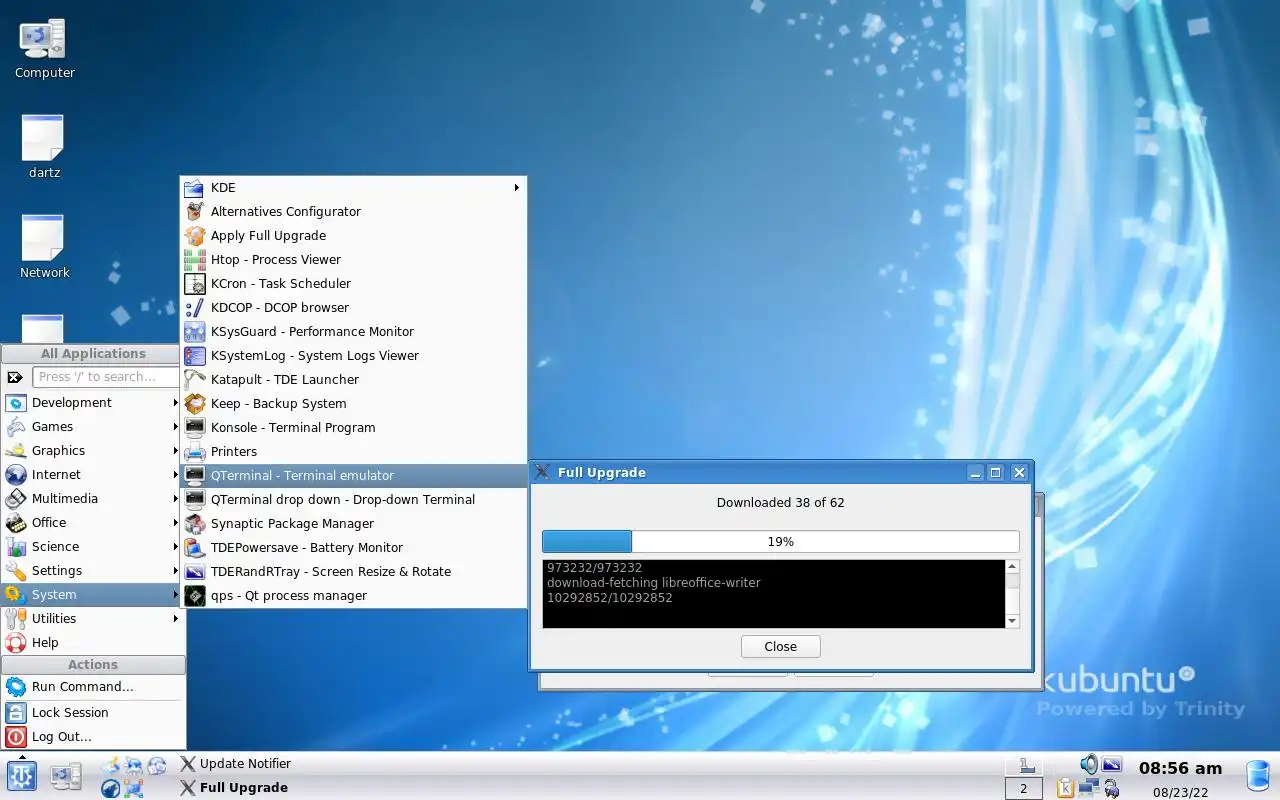Click 'Downloaded 38 of 62' status text
Image resolution: width=1280 pixels, height=800 pixels.
780,503
